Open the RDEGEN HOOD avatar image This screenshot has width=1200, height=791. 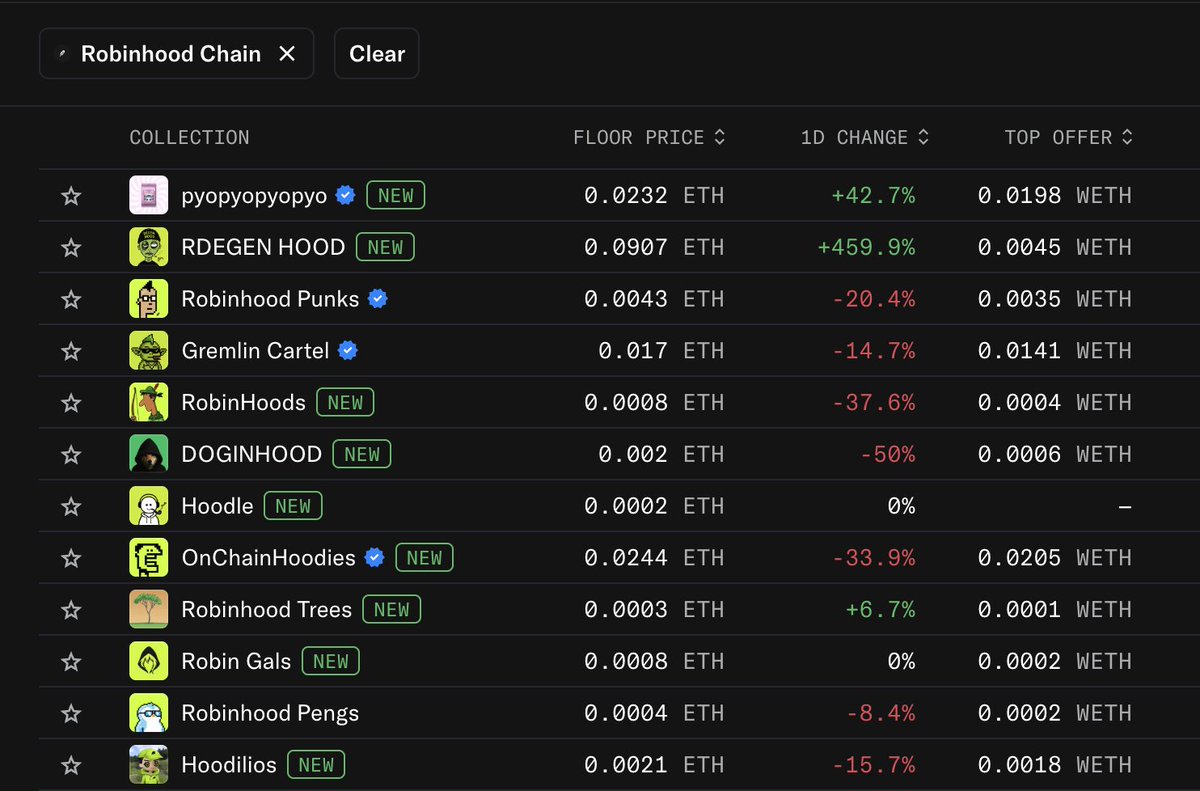click(148, 247)
